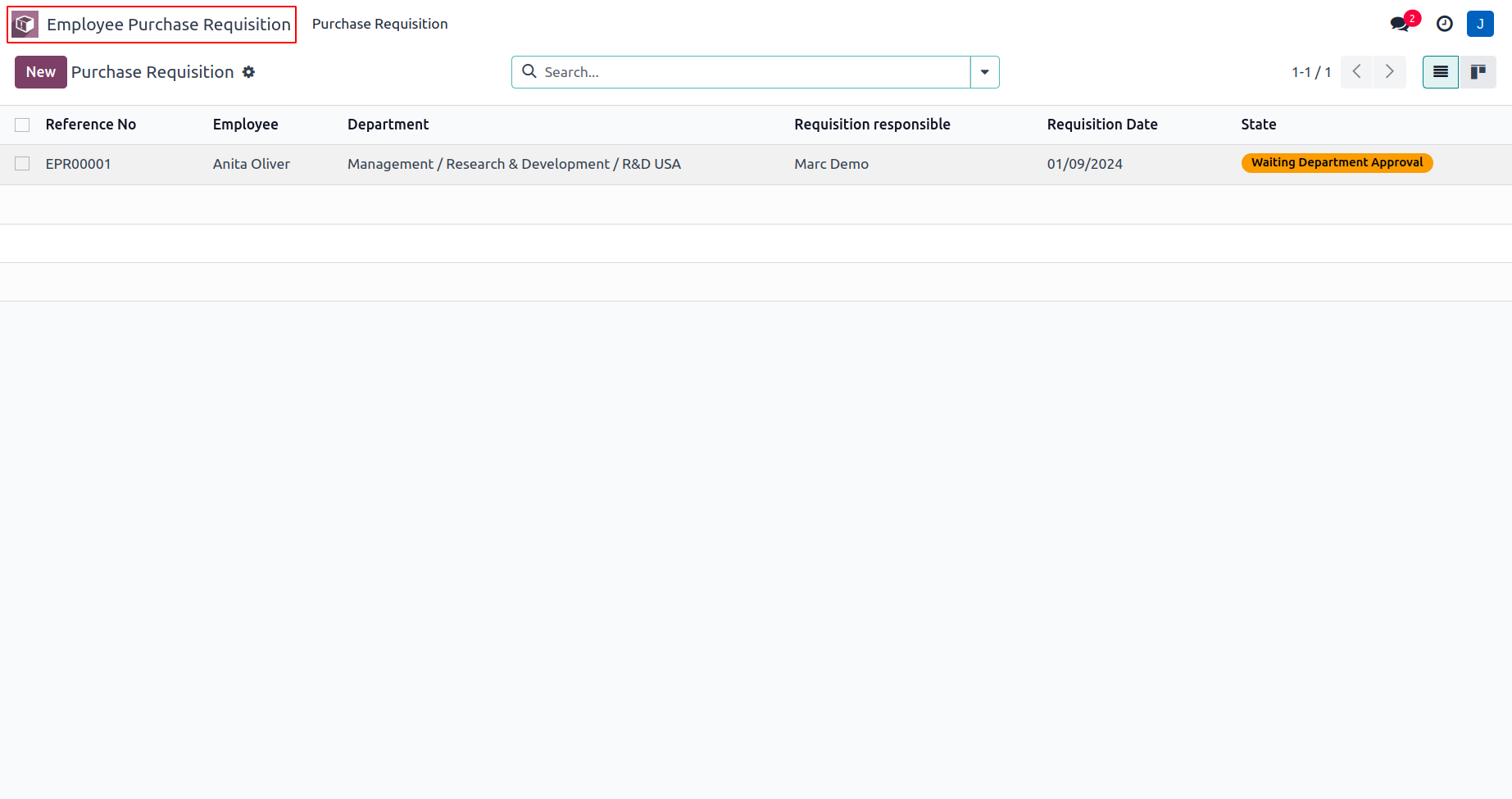Open the Purchase Requisition menu item

[x=379, y=25]
